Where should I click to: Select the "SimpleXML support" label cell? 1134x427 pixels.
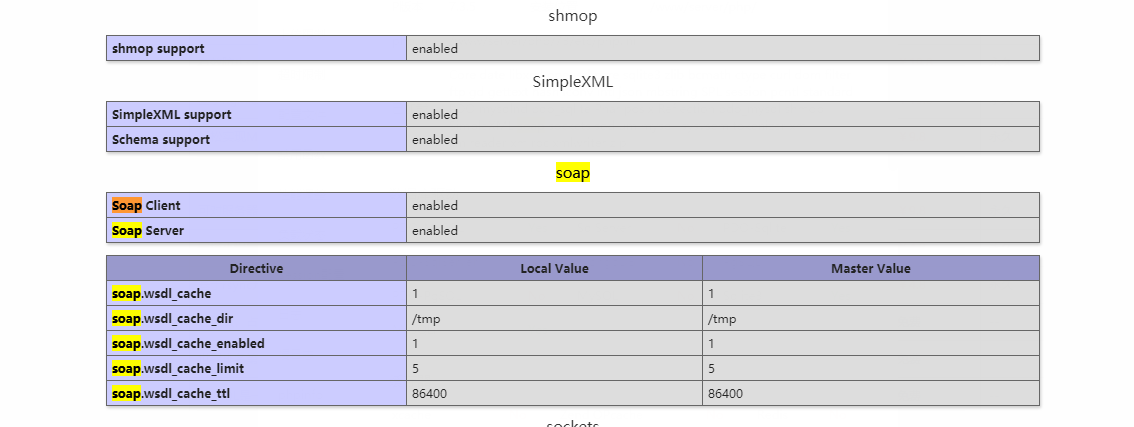click(257, 114)
